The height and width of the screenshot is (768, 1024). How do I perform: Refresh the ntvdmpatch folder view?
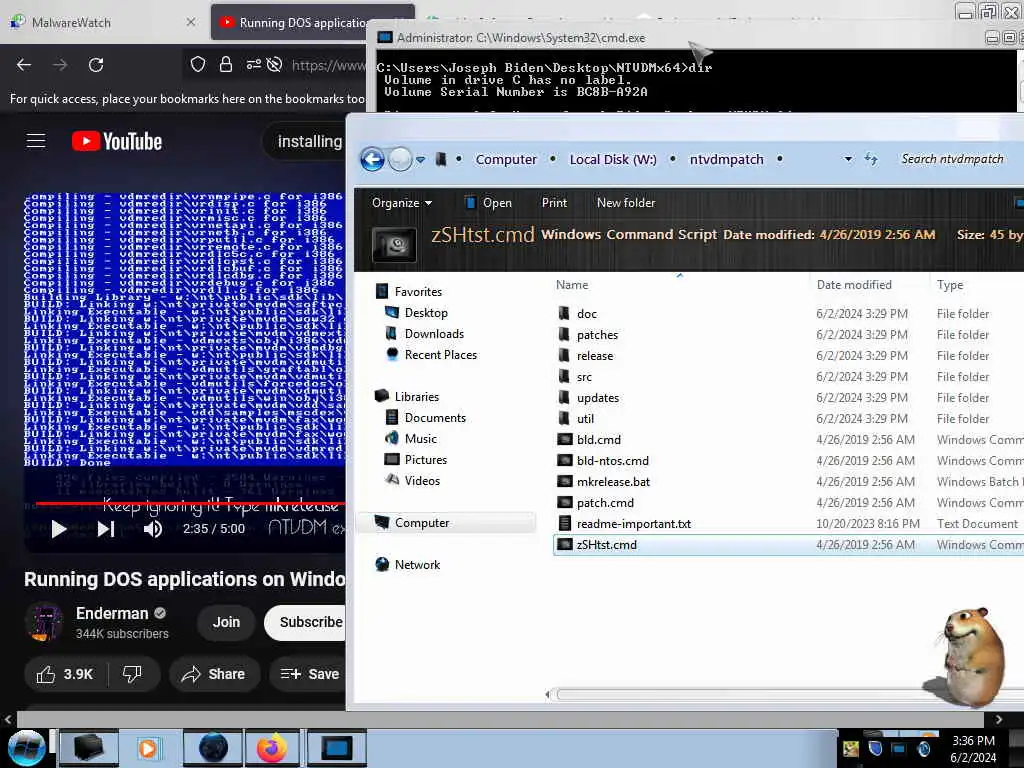(x=871, y=159)
